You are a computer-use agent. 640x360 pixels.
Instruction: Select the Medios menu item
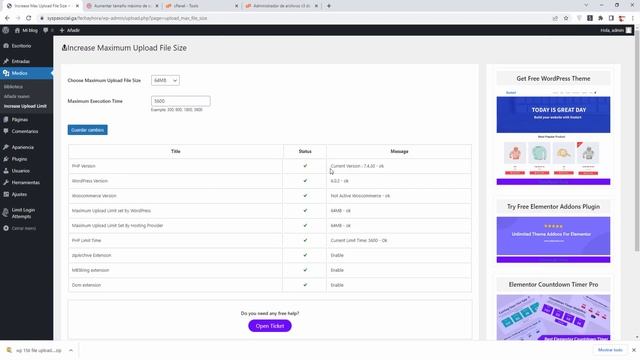[x=26, y=73]
